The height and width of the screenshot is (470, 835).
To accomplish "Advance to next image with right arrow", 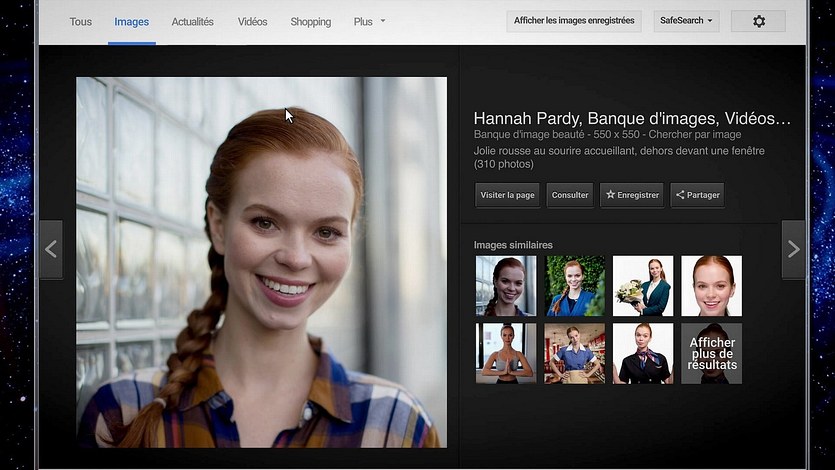I will point(793,249).
